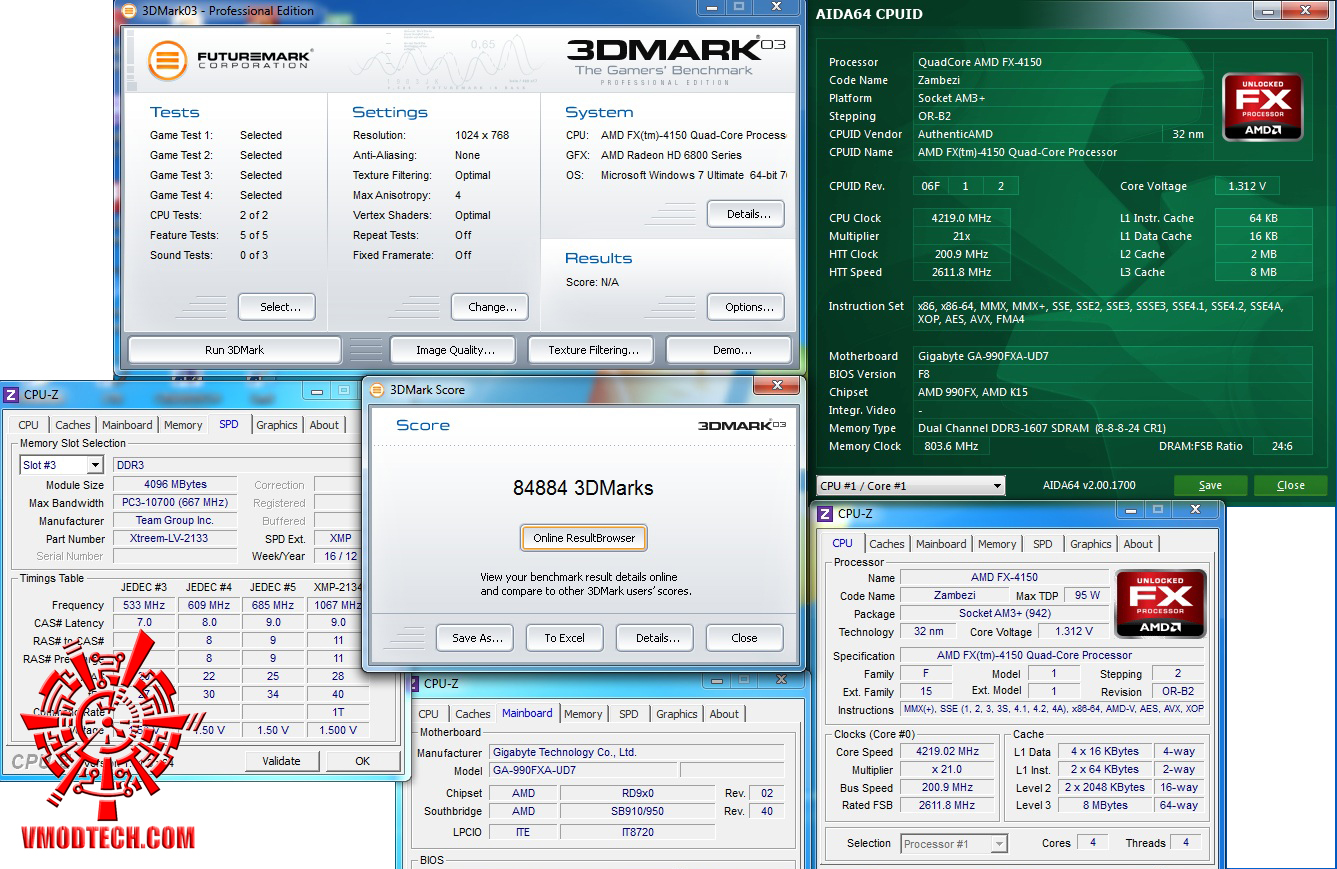Click Change... under the 3DMark03 Settings list

click(x=490, y=307)
